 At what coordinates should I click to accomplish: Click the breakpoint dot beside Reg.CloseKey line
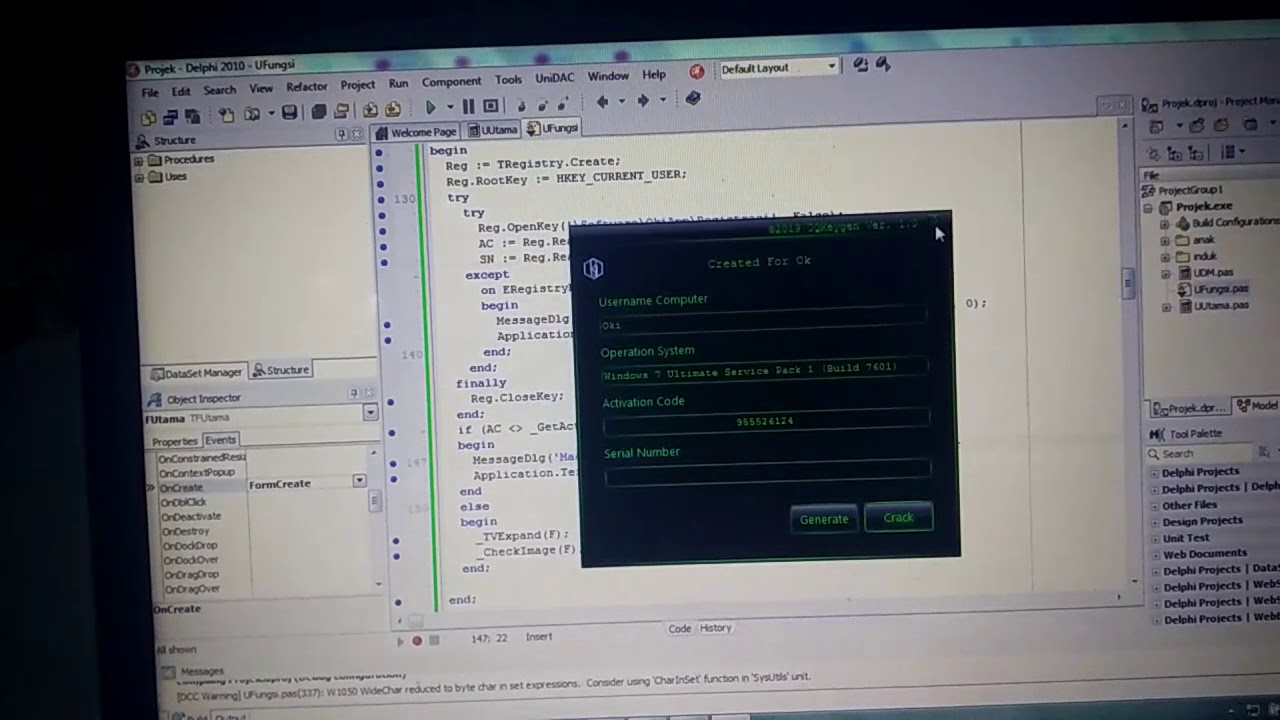pos(390,402)
